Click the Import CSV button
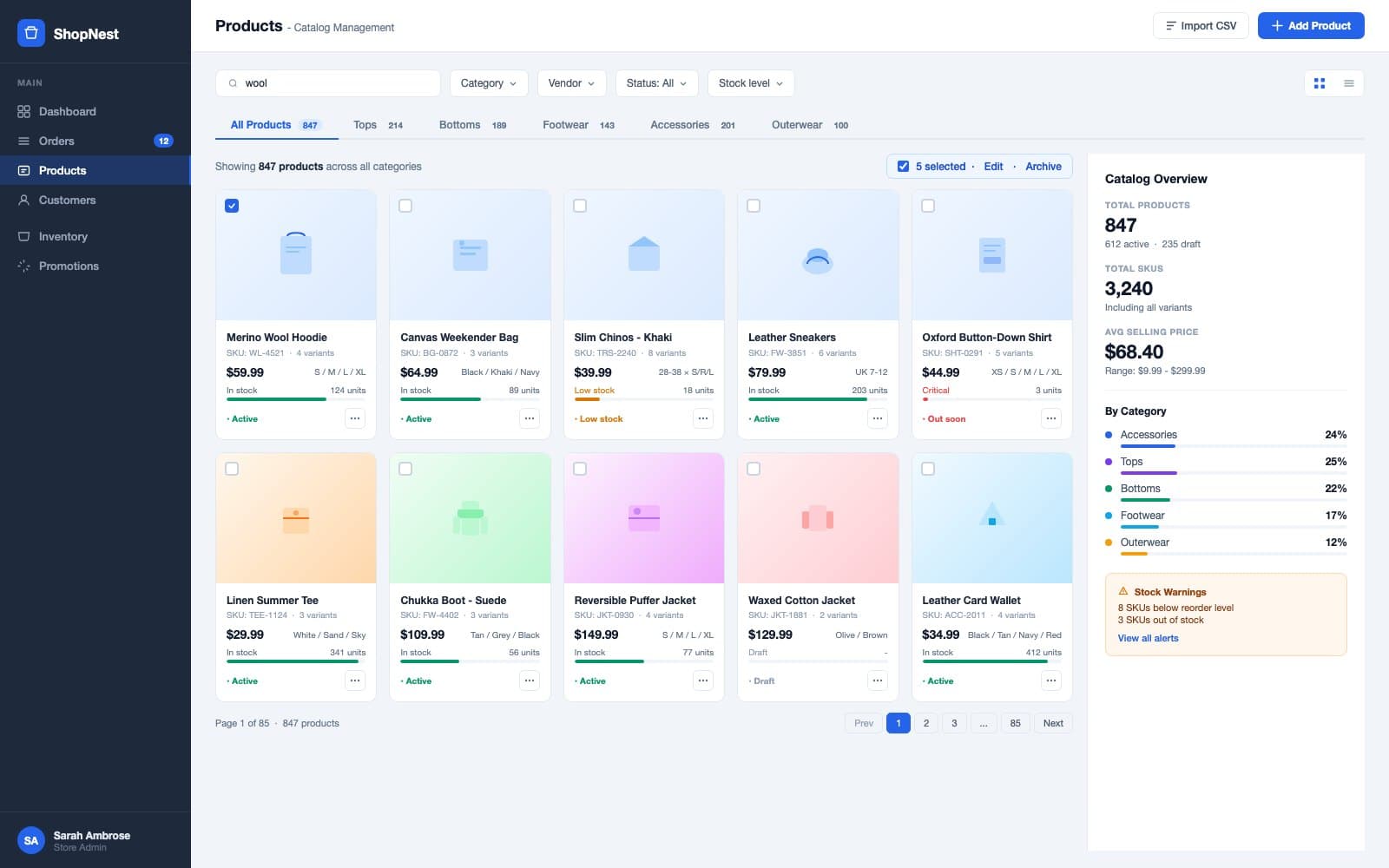This screenshot has height=868, width=1389. (1201, 26)
